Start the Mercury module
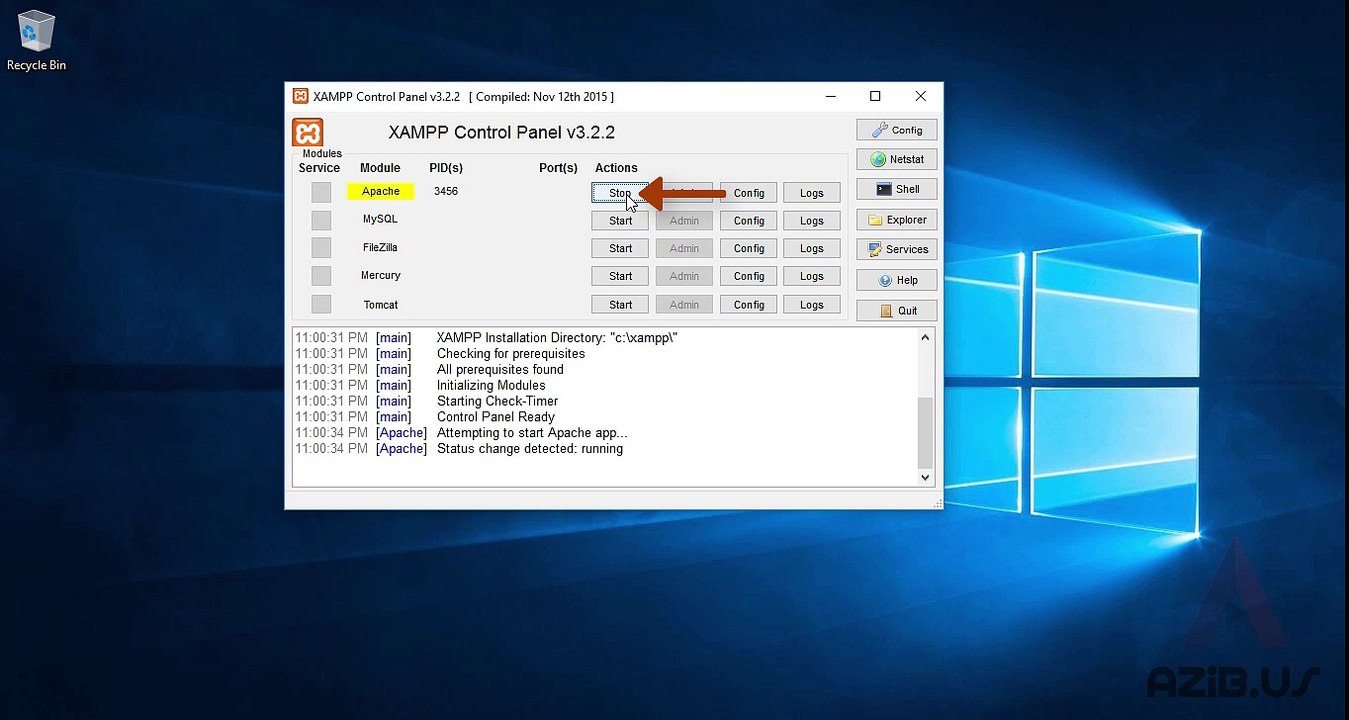This screenshot has width=1349, height=720. pos(620,277)
